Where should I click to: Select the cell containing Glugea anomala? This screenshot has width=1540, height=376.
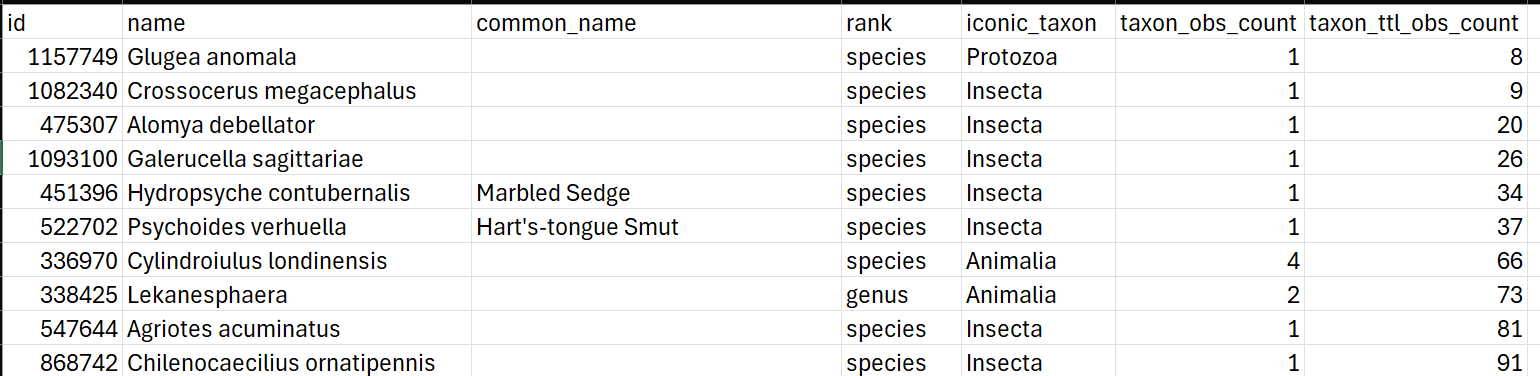(x=297, y=57)
